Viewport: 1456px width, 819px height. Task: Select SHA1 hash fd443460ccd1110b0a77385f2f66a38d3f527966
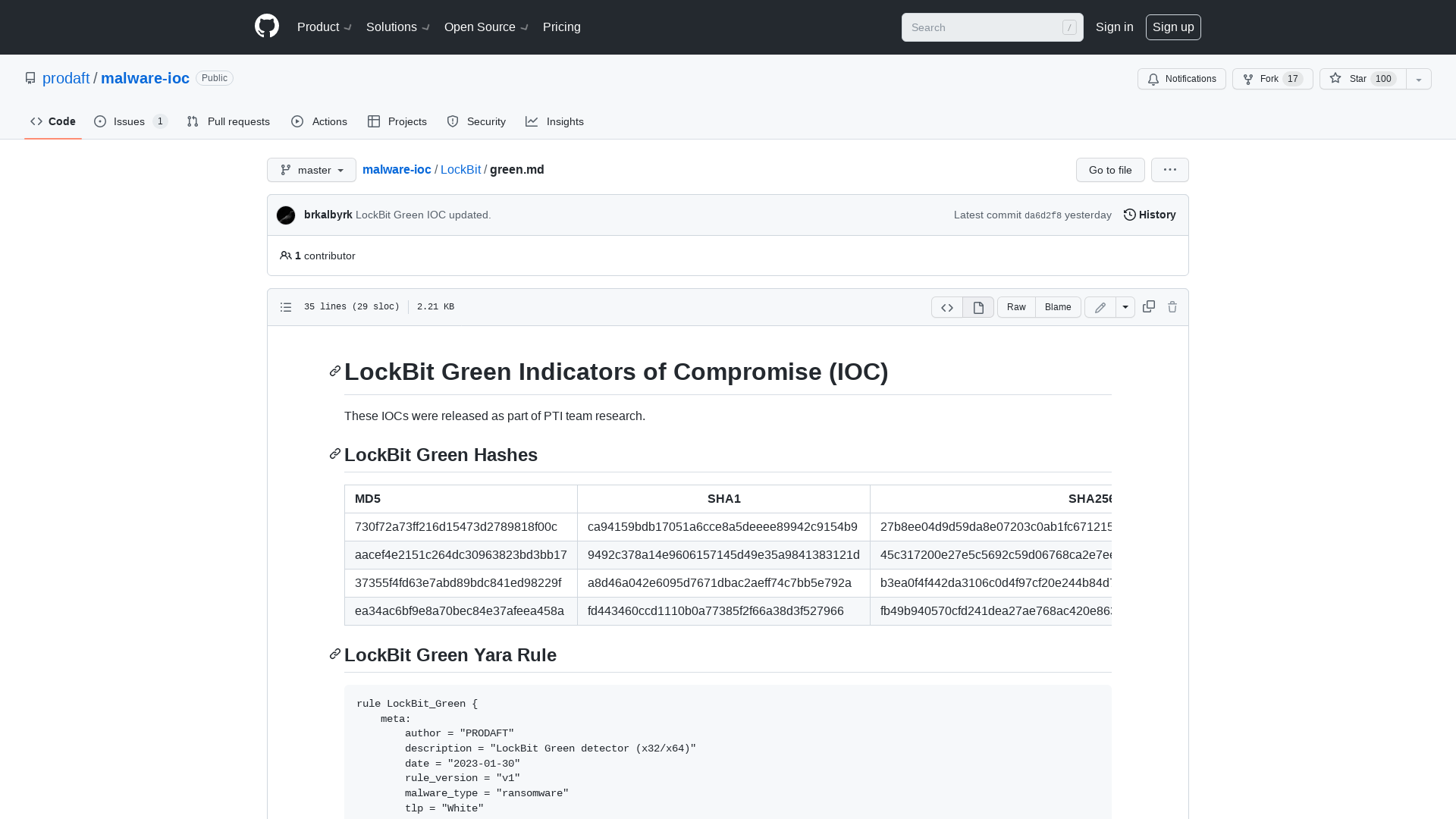click(x=716, y=610)
